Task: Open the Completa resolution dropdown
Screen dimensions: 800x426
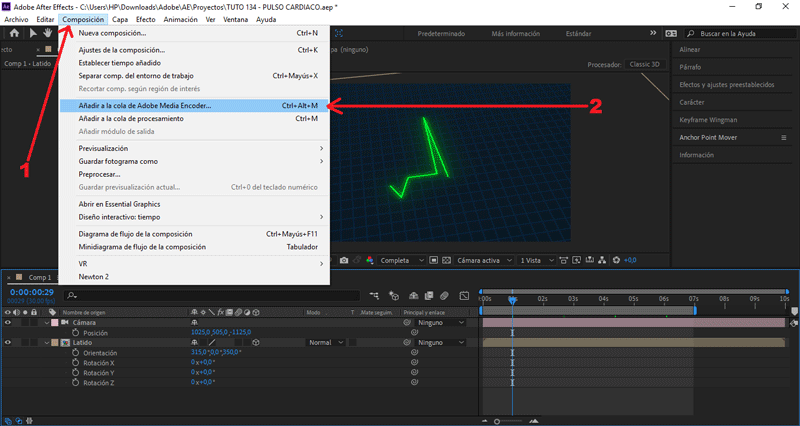Action: click(401, 260)
